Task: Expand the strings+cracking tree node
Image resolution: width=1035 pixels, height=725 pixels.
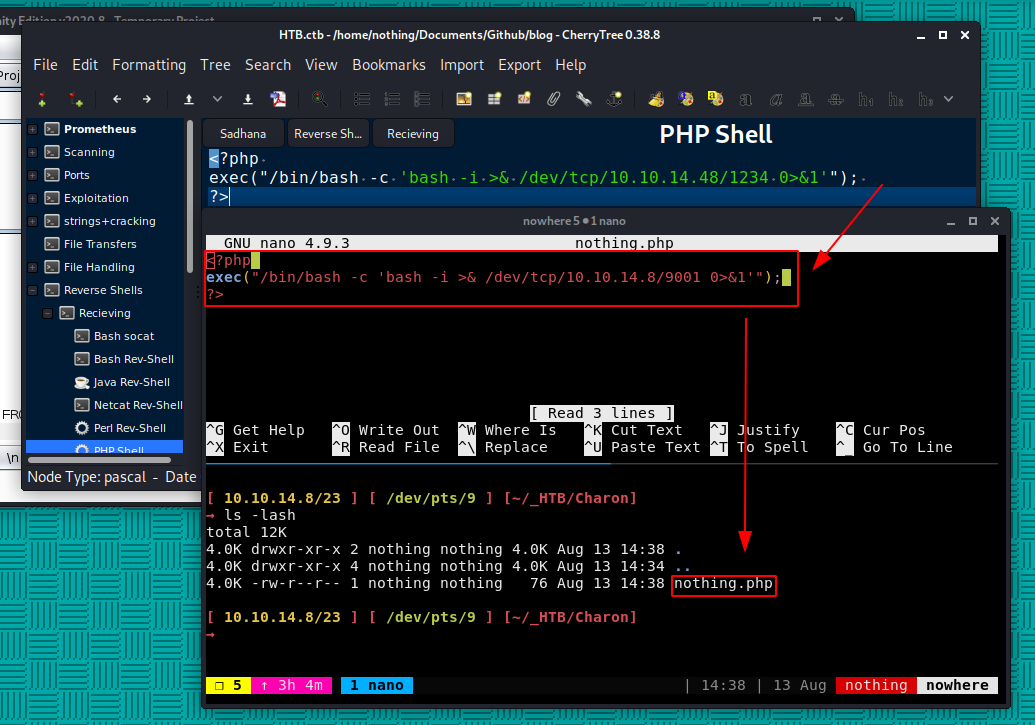Action: (x=32, y=222)
